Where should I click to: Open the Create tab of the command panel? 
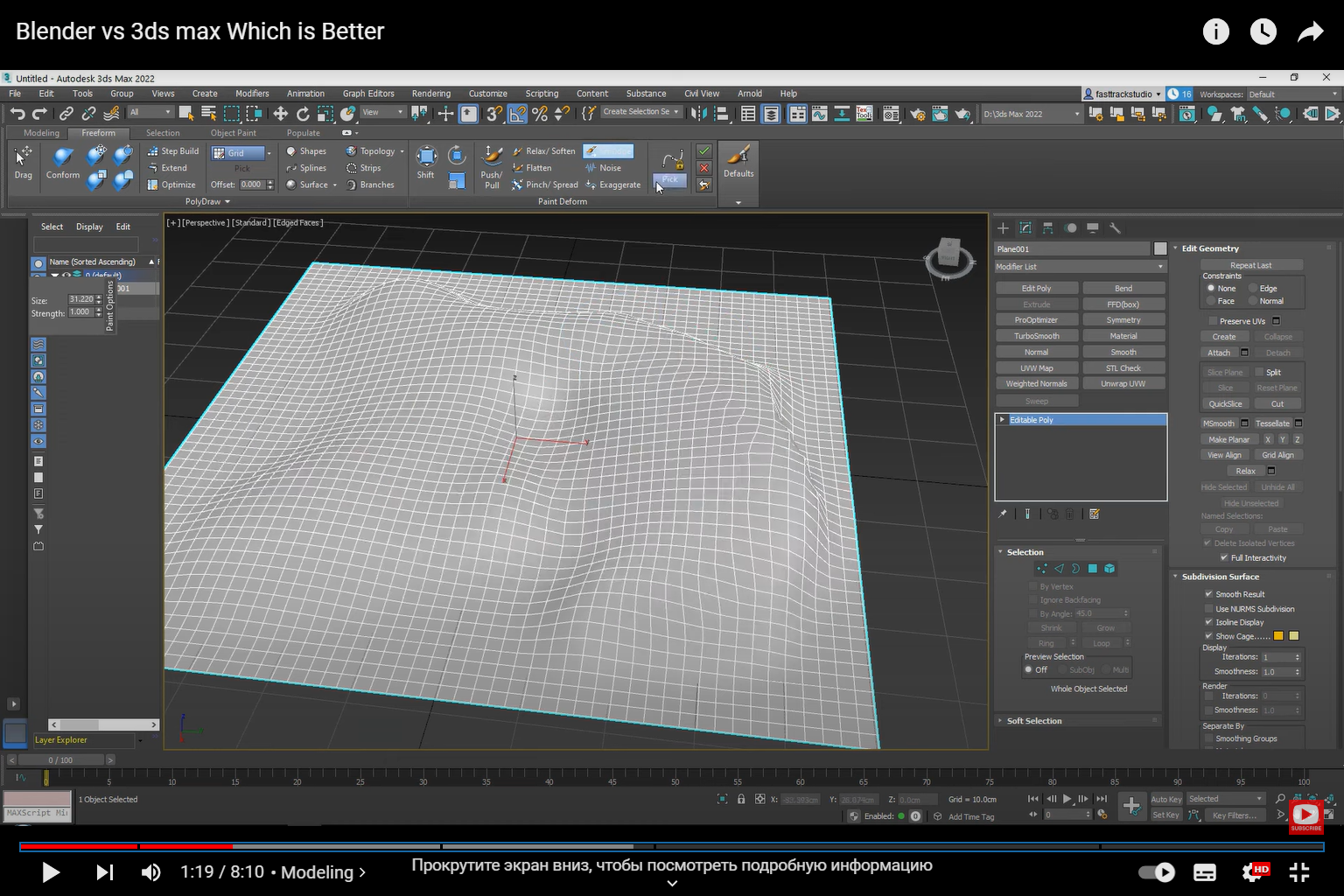point(1003,228)
